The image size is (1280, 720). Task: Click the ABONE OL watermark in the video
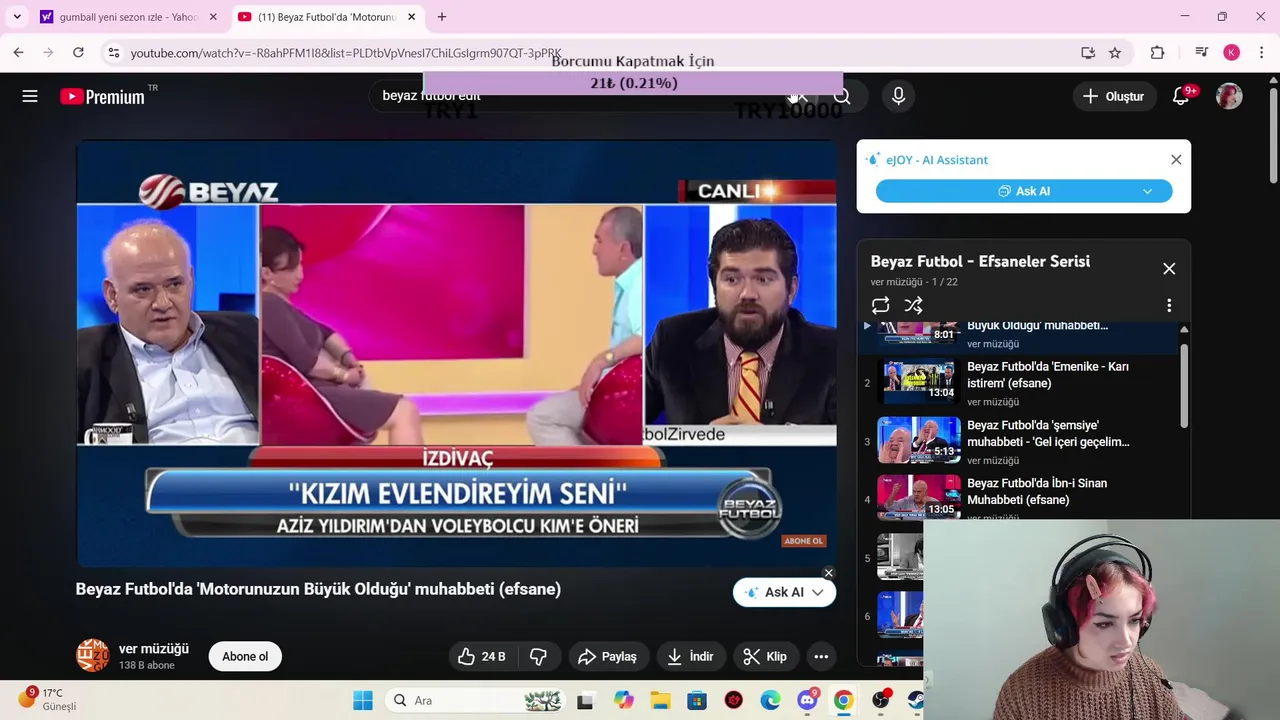click(x=803, y=541)
